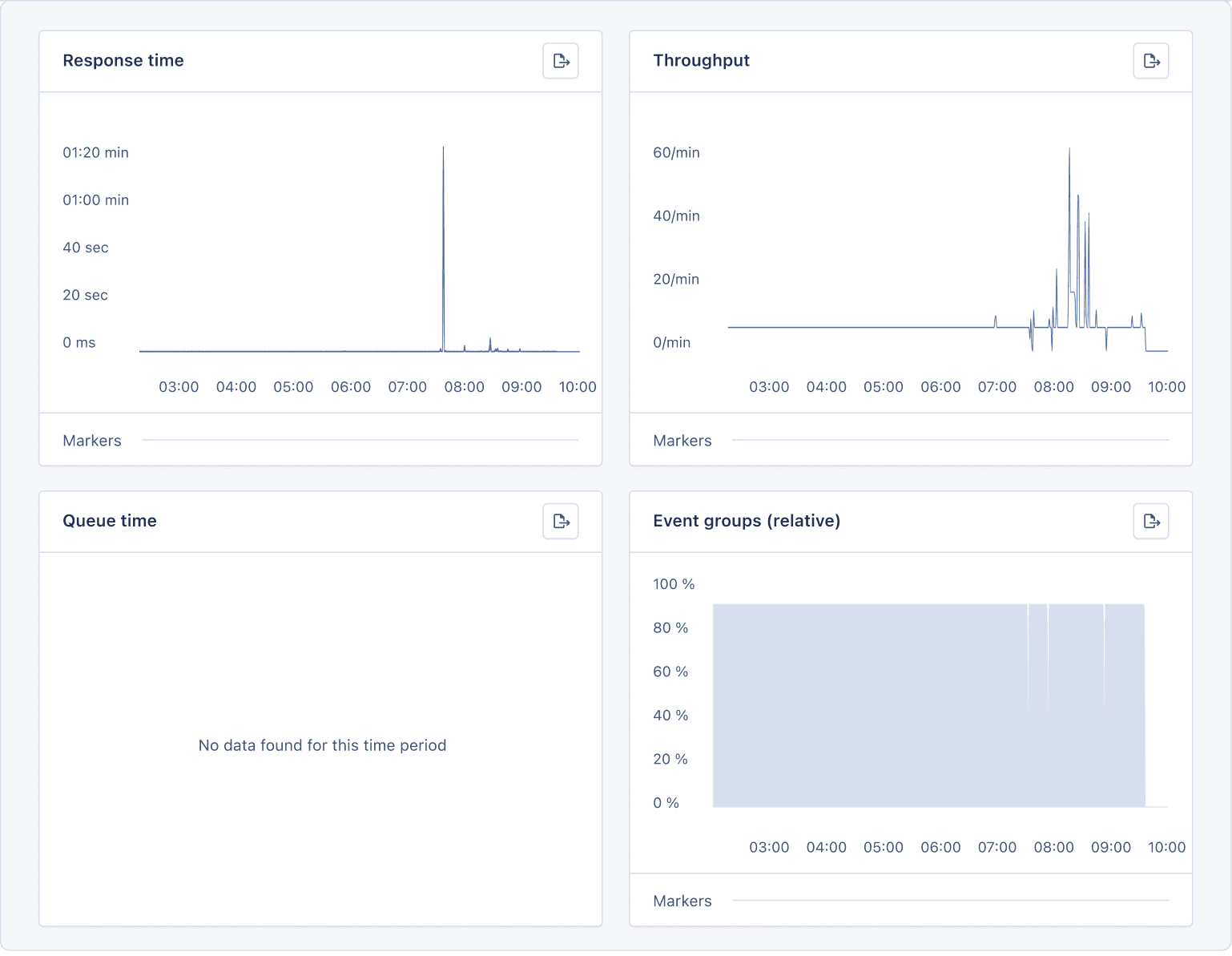The image size is (1232, 956).
Task: Click the 01:20 min axis label
Action: 96,152
